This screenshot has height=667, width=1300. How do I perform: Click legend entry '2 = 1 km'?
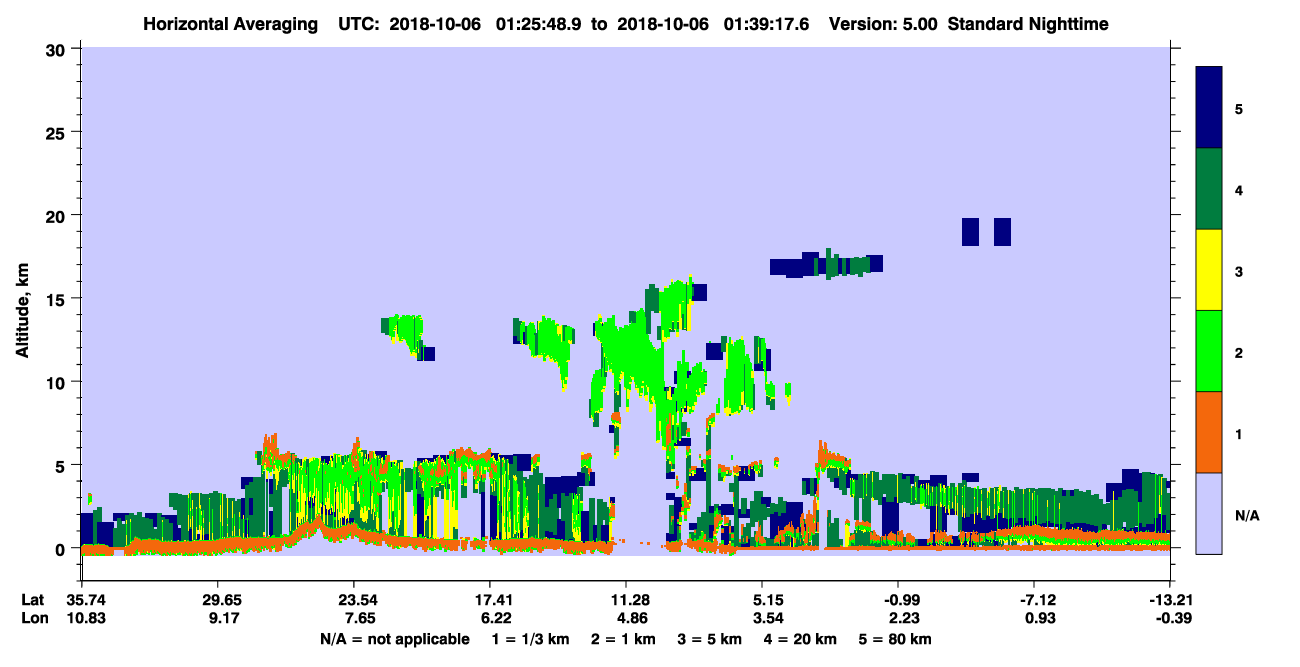tap(623, 639)
